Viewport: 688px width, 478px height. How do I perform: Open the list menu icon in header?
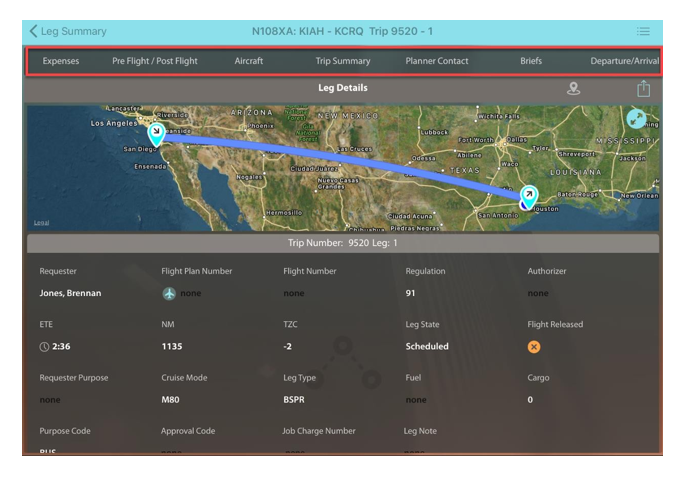point(642,31)
